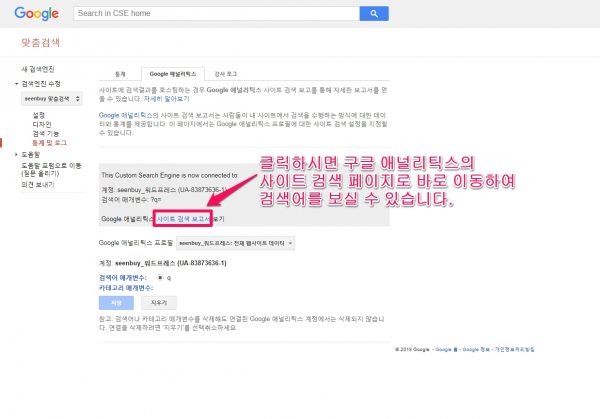Switch to the 감사 로그 tab
The height and width of the screenshot is (419, 600).
coord(226,74)
